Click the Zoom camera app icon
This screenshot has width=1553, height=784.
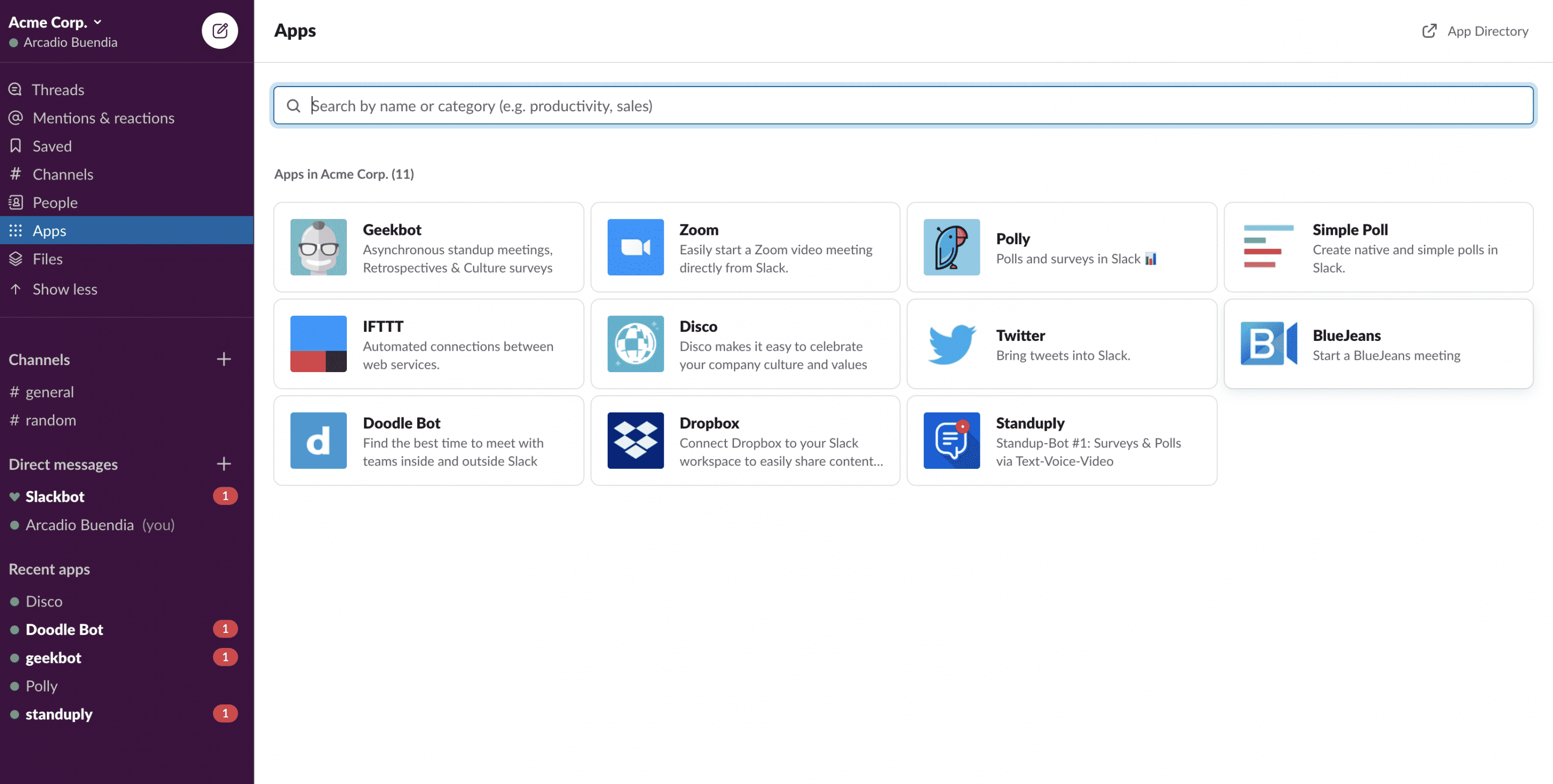(636, 247)
